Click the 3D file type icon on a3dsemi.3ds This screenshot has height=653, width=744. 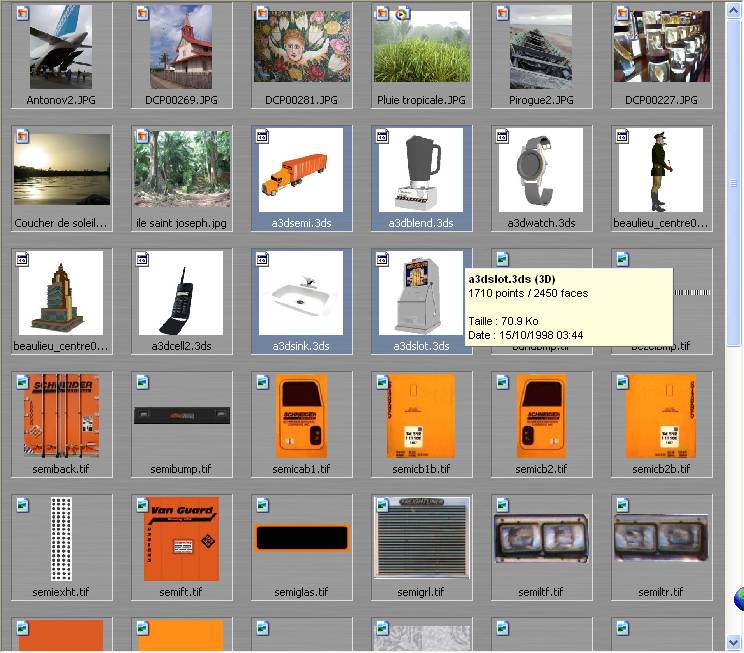(x=262, y=136)
